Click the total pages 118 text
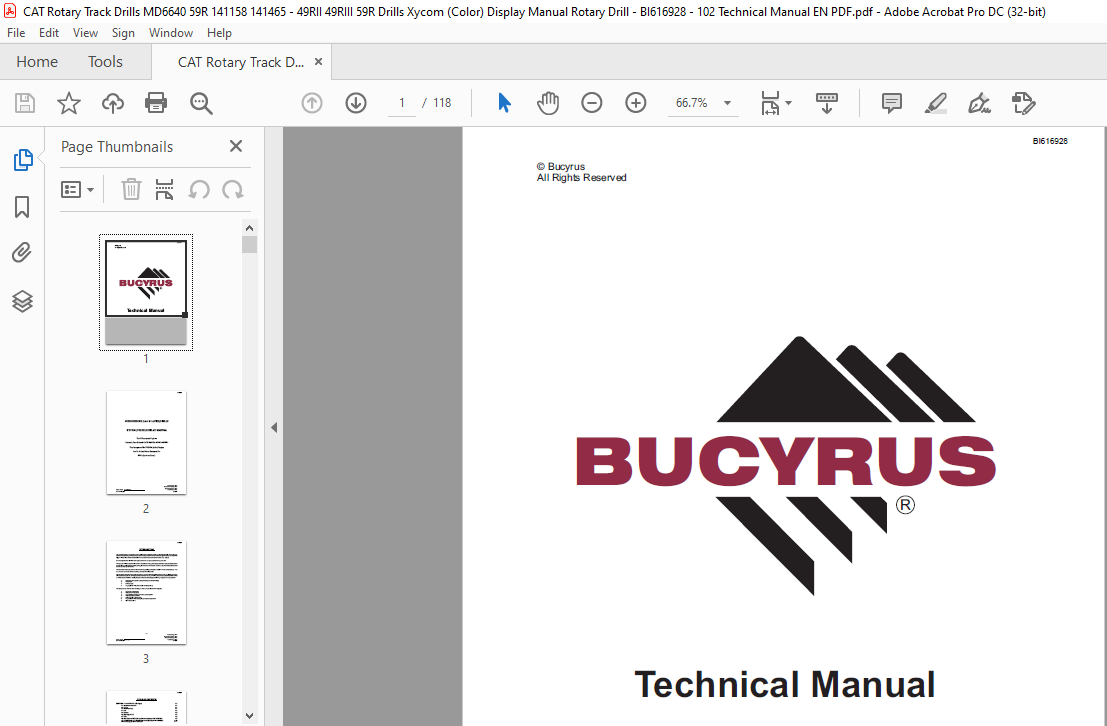The width and height of the screenshot is (1107, 726). pyautogui.click(x=442, y=103)
